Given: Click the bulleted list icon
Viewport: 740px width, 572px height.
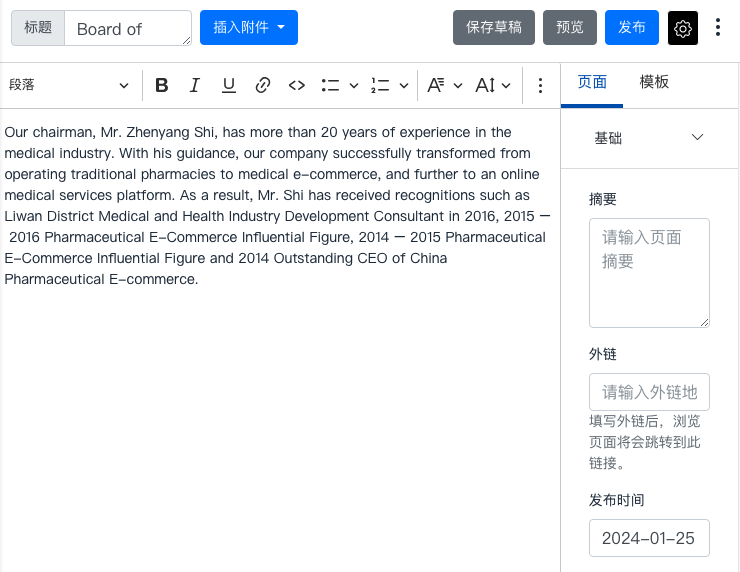Looking at the screenshot, I should pos(331,86).
